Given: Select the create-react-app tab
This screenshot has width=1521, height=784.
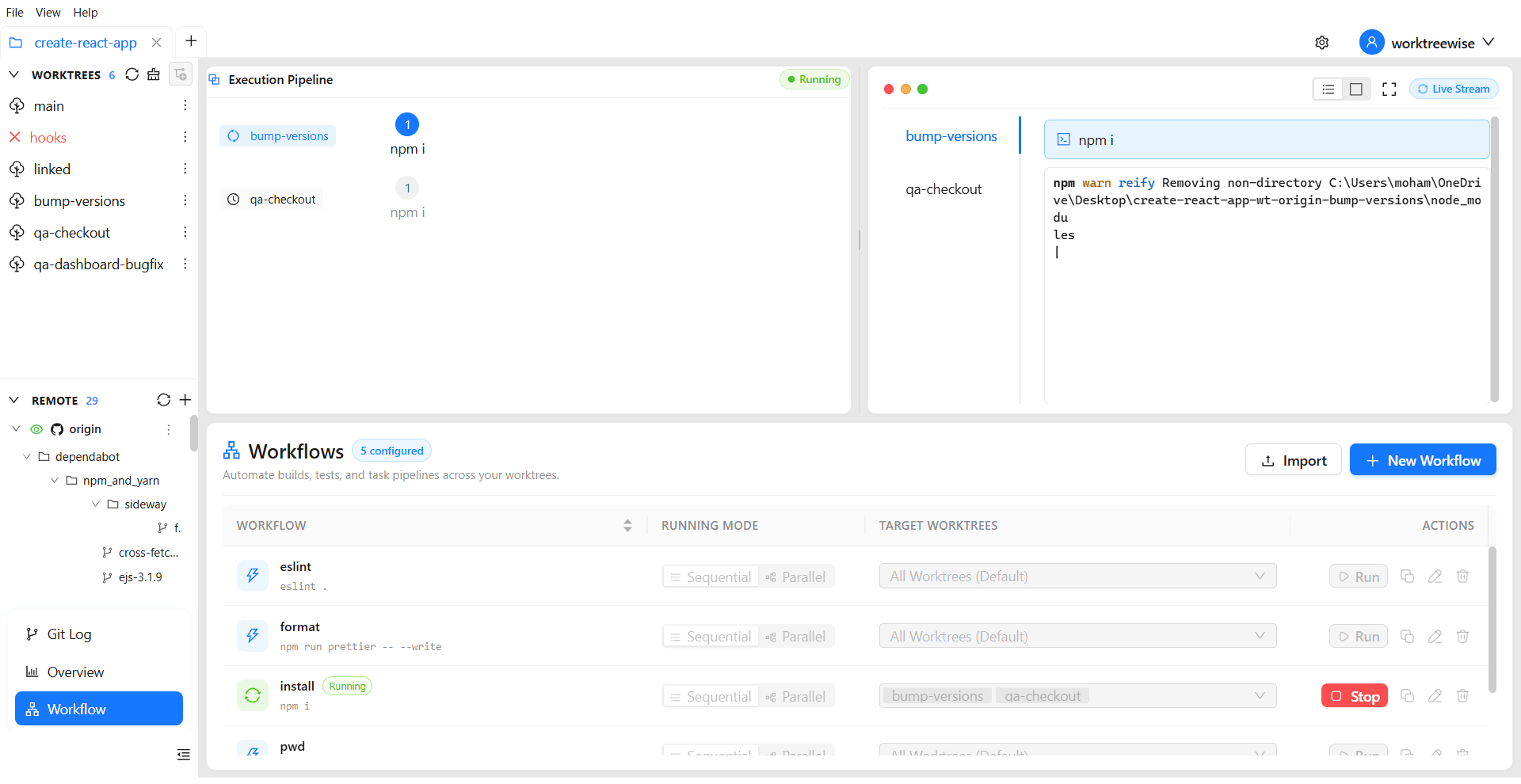Looking at the screenshot, I should (x=86, y=43).
